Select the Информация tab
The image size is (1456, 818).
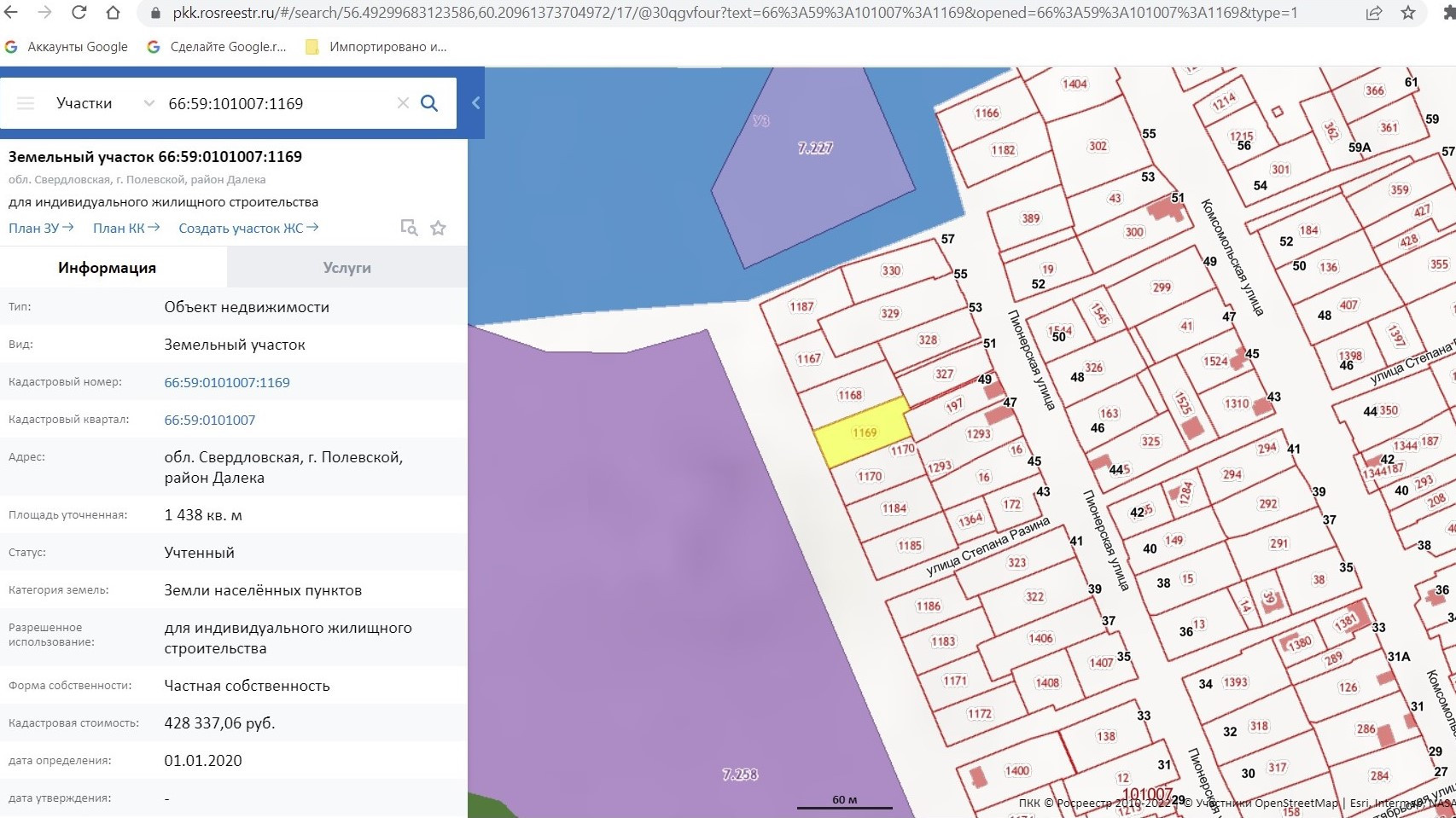(x=107, y=268)
